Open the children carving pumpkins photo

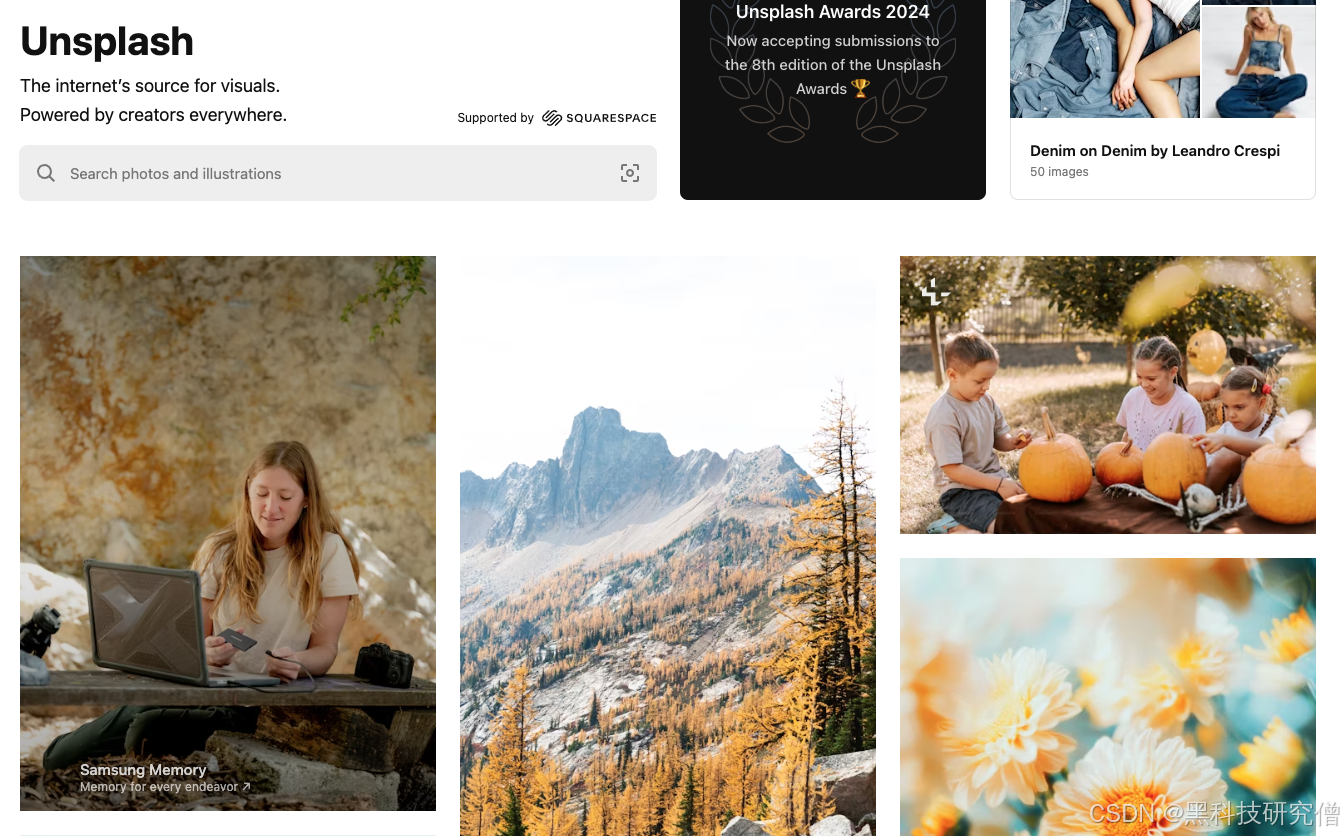[x=1108, y=395]
